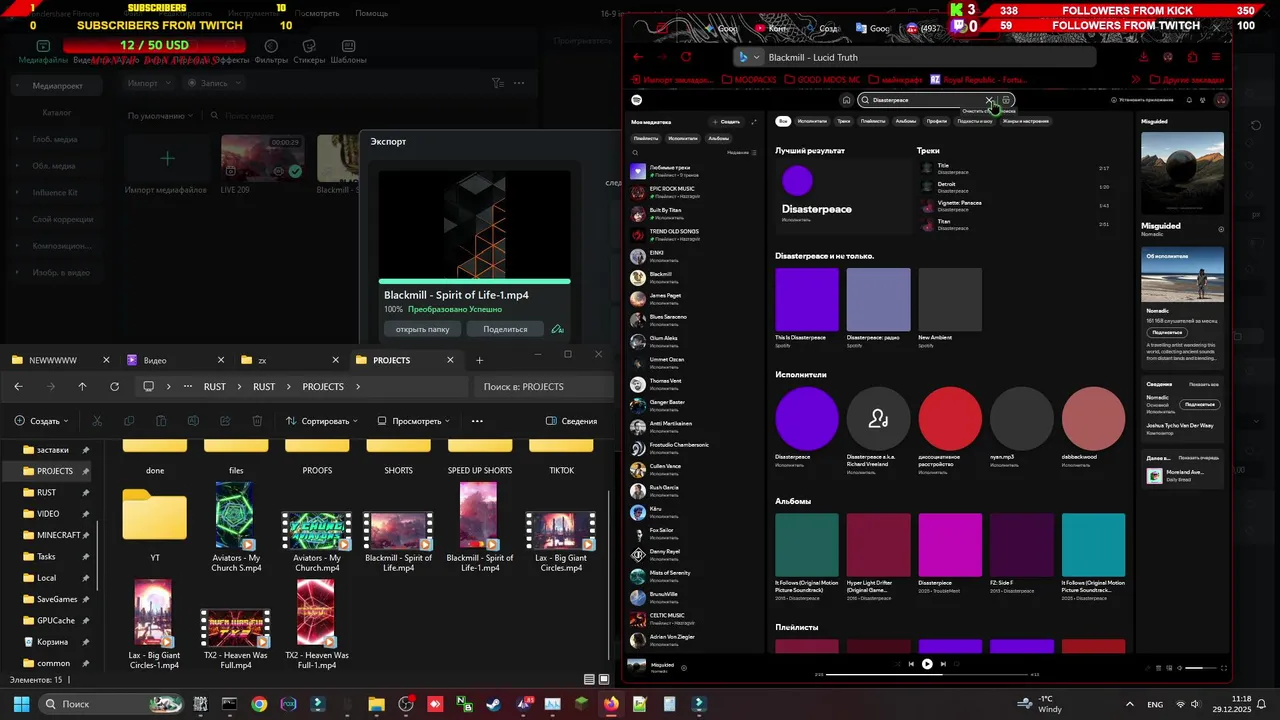Screen dimensions: 1280x720
Task: Open Запись dropdown in Filmora
Action: [213, 83]
